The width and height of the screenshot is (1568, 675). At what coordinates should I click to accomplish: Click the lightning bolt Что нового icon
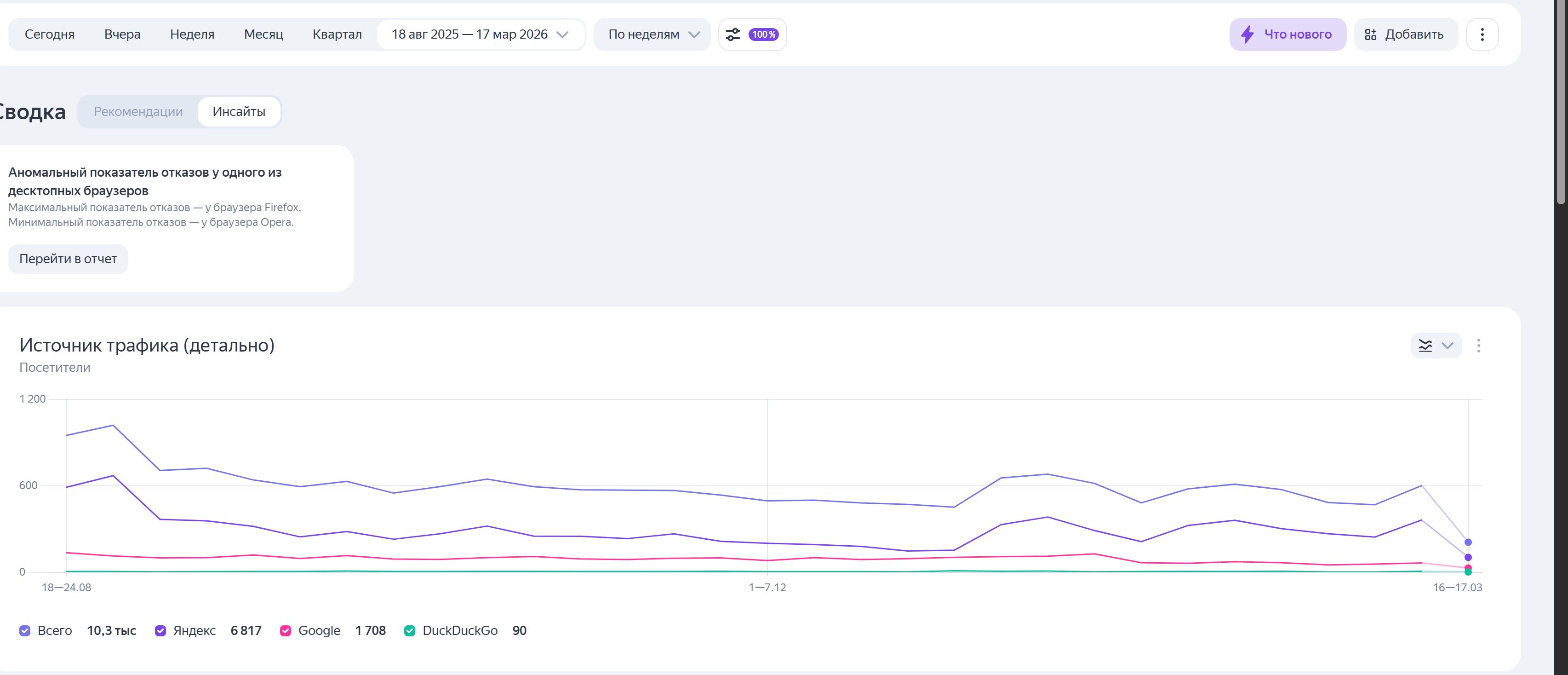1247,35
